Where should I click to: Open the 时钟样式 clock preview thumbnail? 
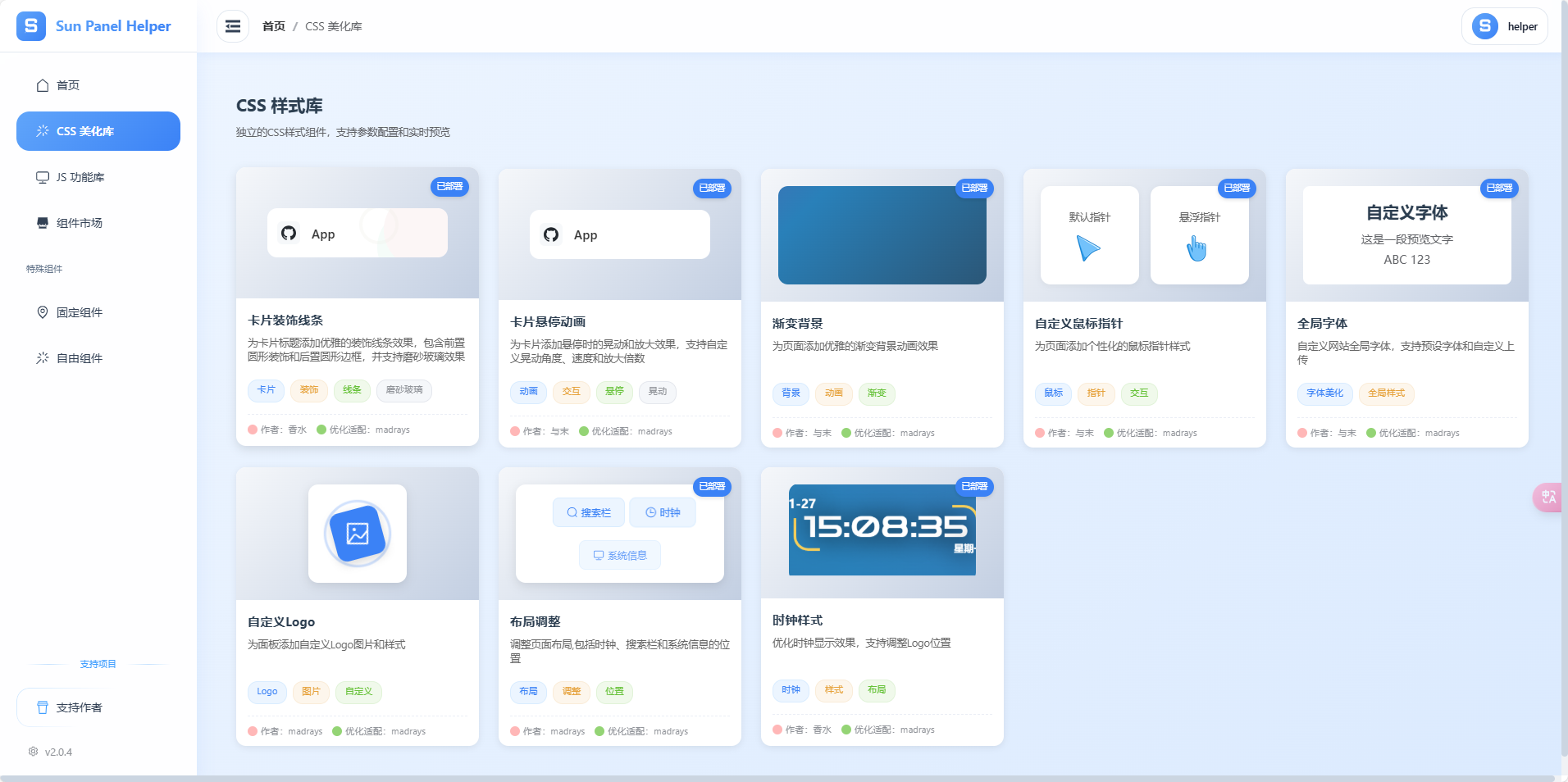(882, 530)
